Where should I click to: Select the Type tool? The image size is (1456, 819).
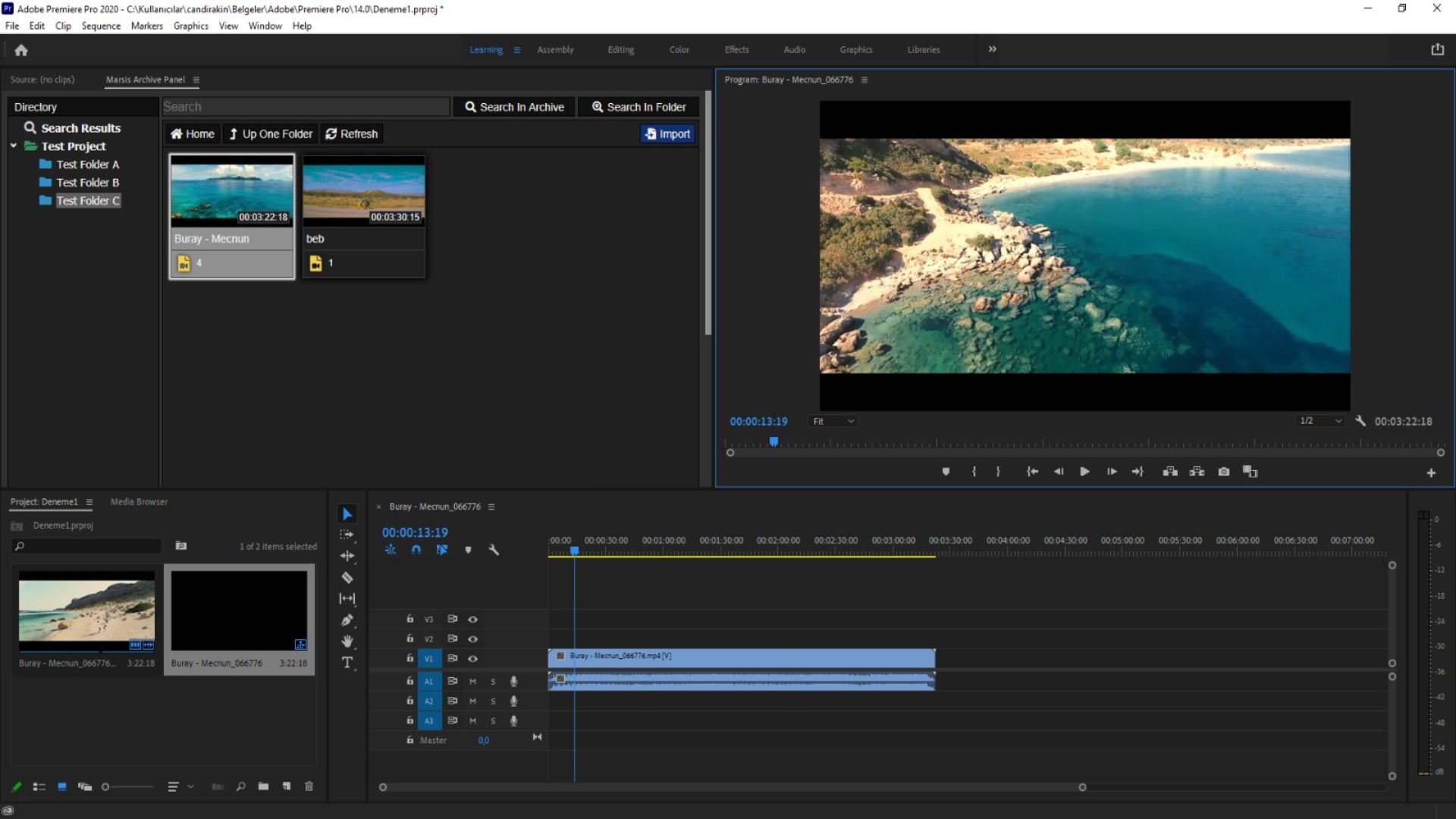coord(347,663)
